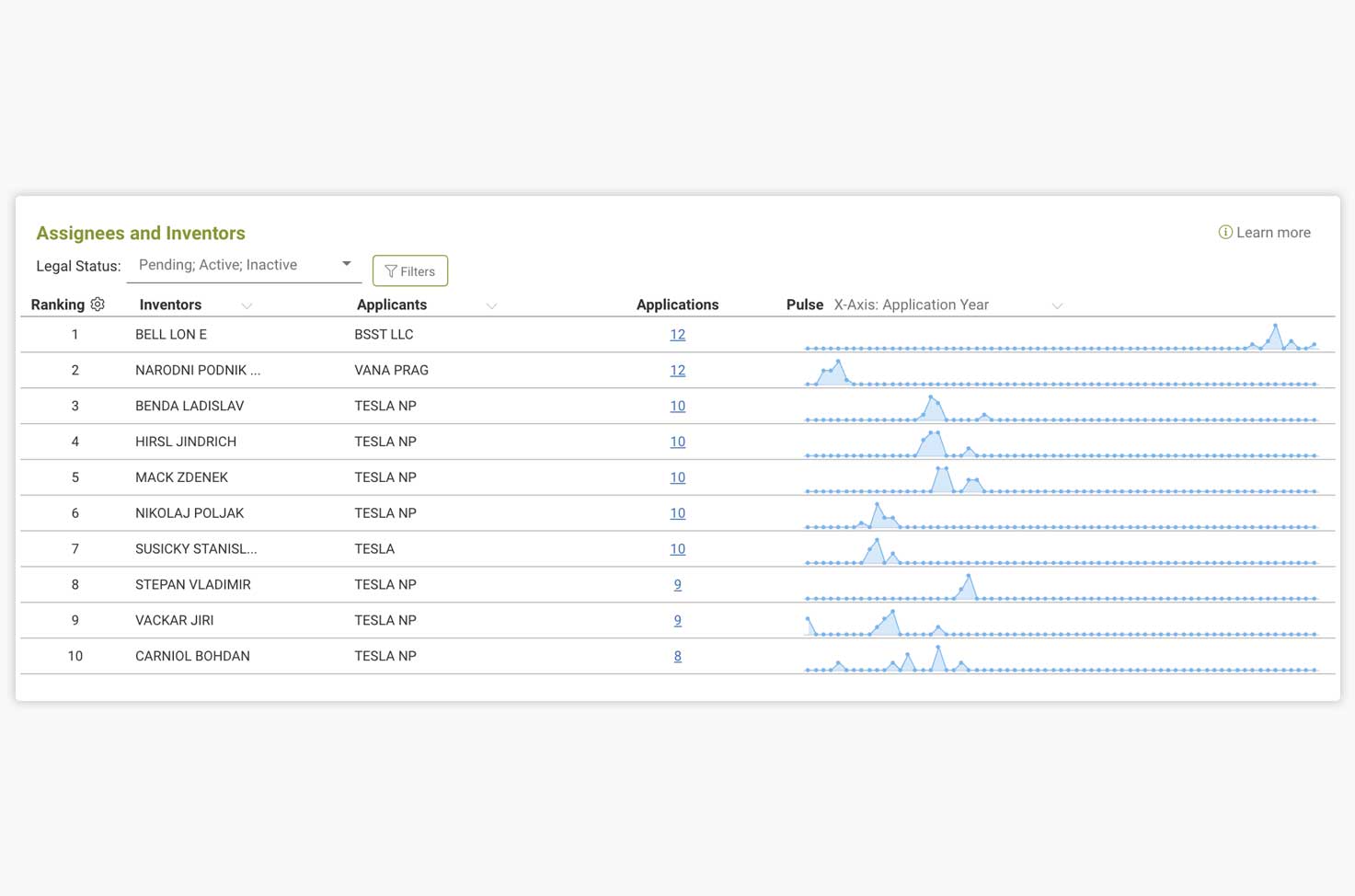Open the 10 applications link for NIKOLAJ POLJAK
The height and width of the screenshot is (896, 1355).
678,514
